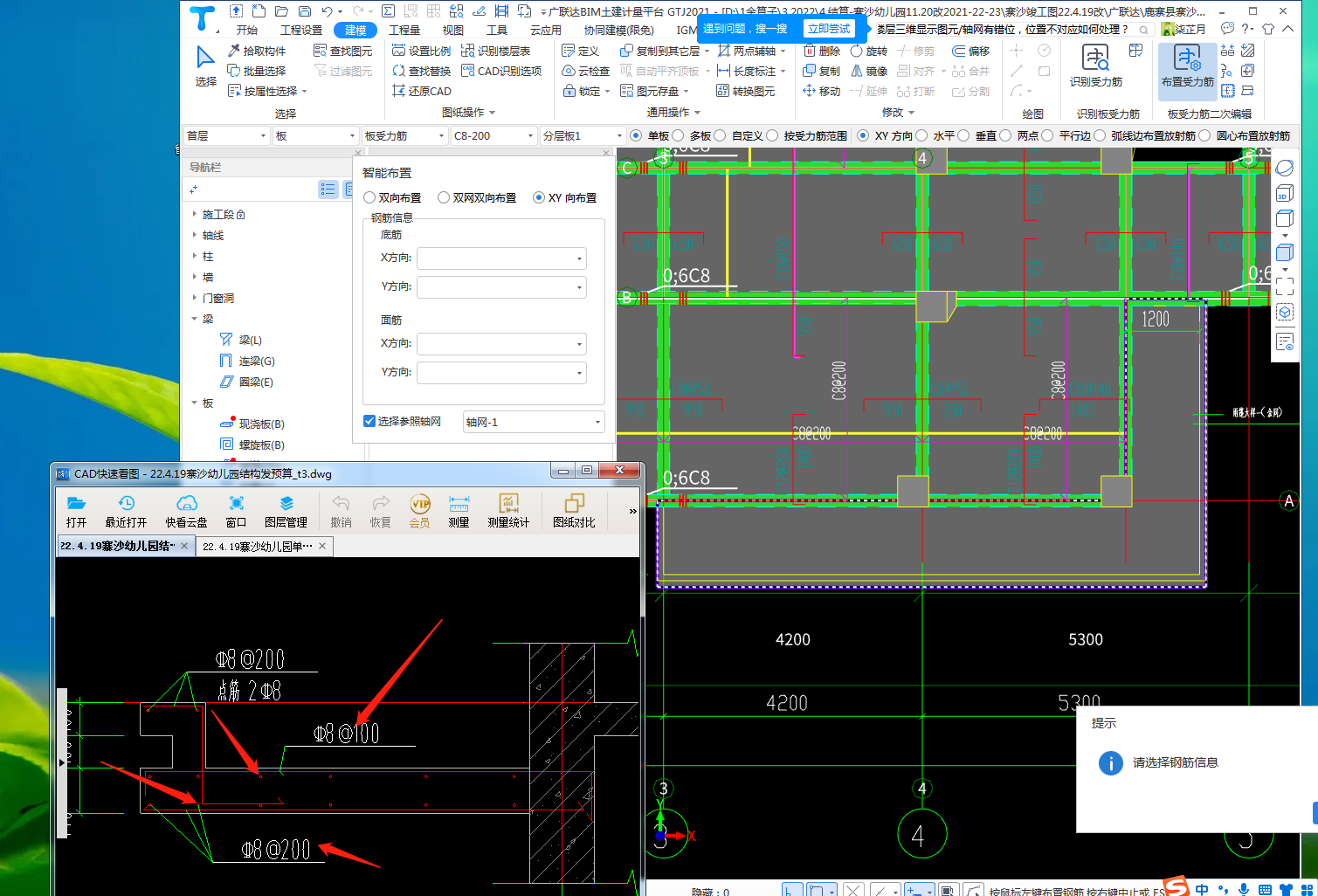
Task: Expand the 柱 tree node
Action: 194,256
